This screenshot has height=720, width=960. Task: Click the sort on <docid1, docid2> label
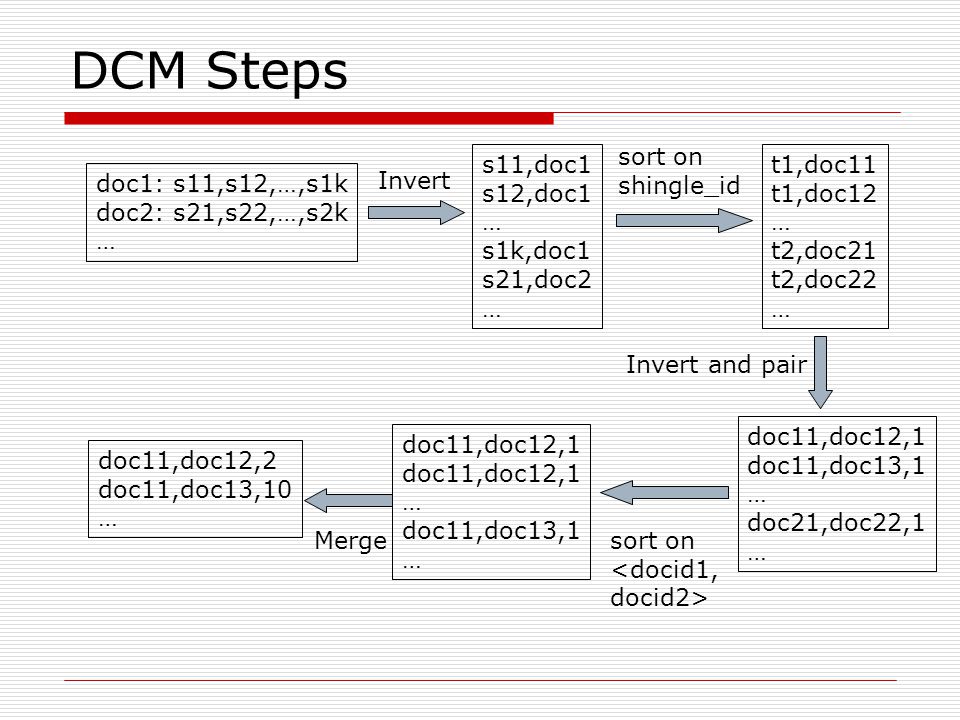coord(664,569)
